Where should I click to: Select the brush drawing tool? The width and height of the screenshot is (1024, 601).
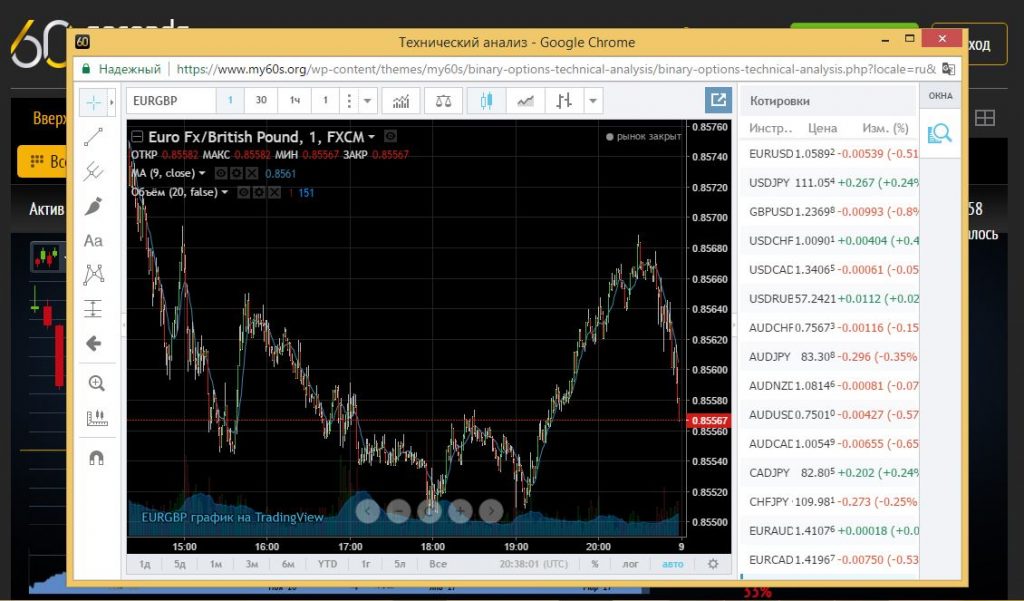(x=93, y=206)
